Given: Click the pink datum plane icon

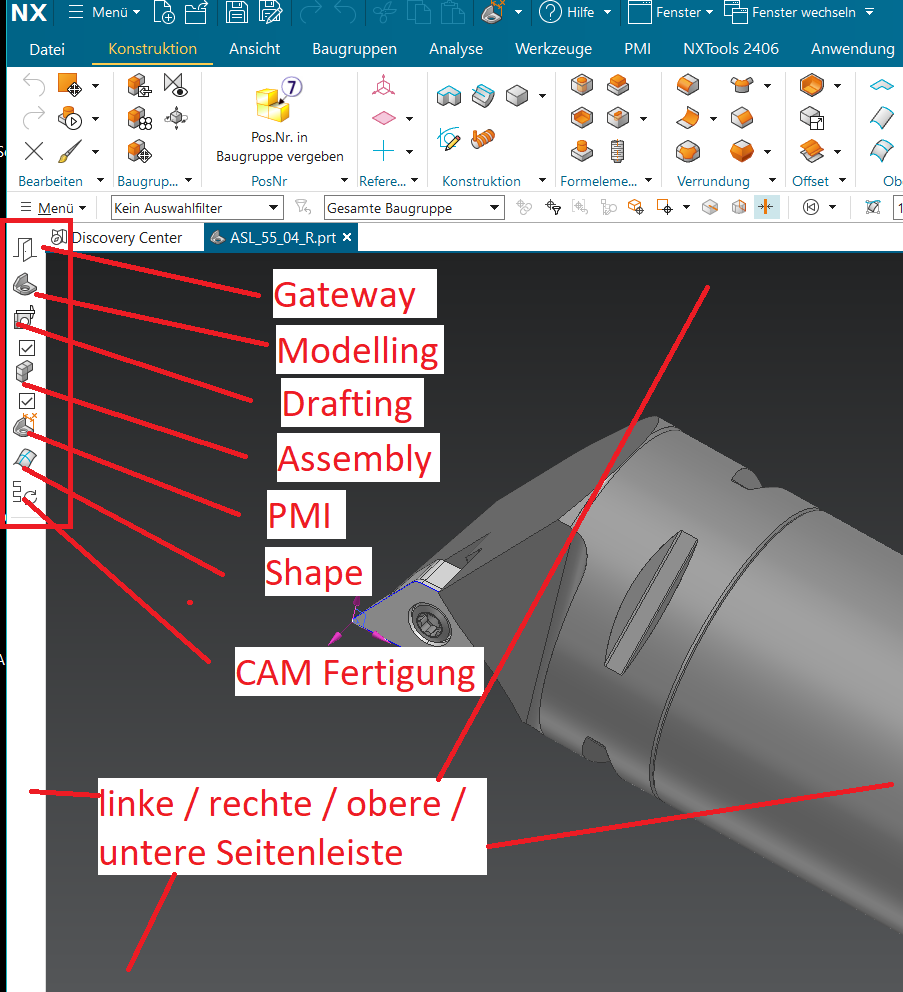Looking at the screenshot, I should (x=383, y=118).
